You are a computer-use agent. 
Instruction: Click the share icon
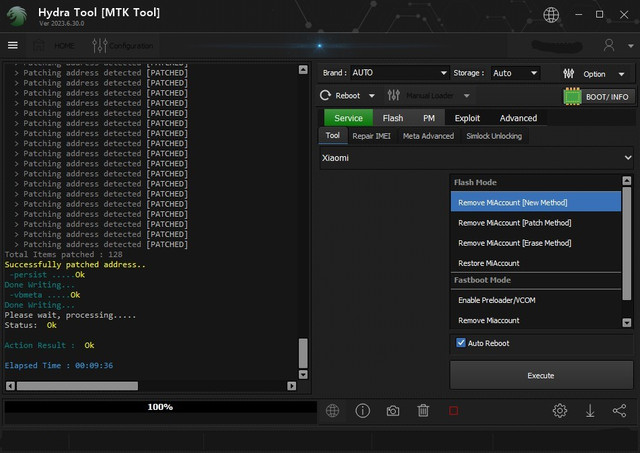(x=619, y=411)
